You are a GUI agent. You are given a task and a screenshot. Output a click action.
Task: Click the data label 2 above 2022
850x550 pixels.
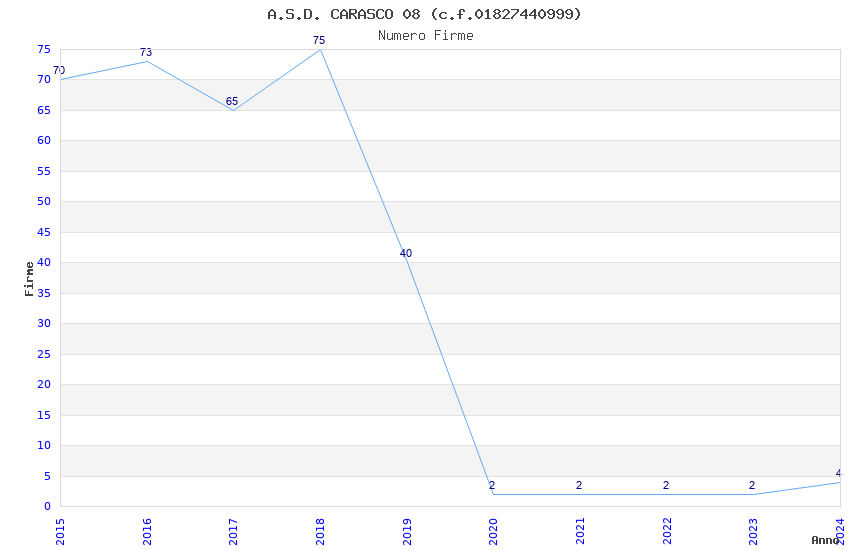[666, 486]
